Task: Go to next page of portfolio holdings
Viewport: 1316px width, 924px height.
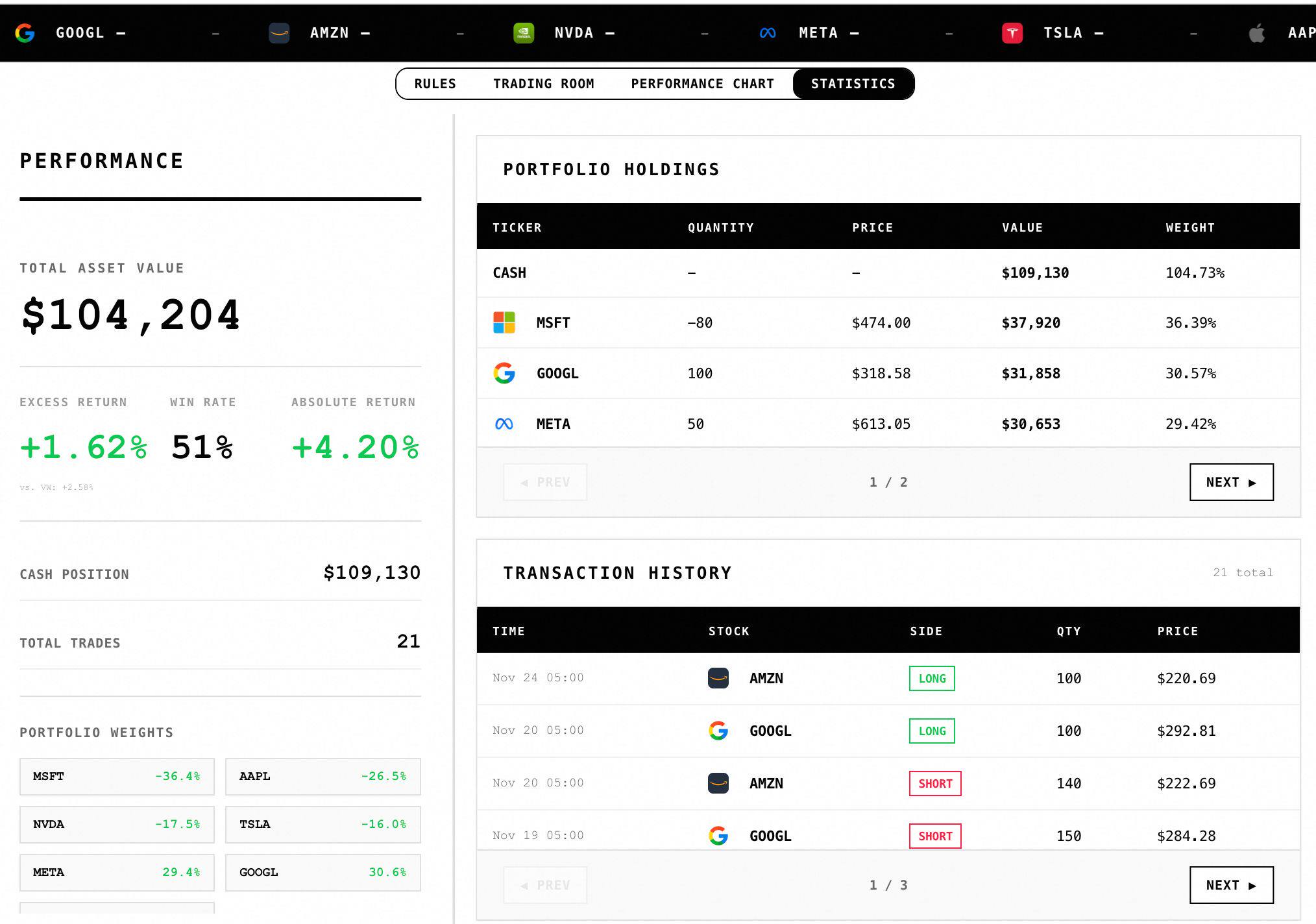Action: tap(1231, 482)
